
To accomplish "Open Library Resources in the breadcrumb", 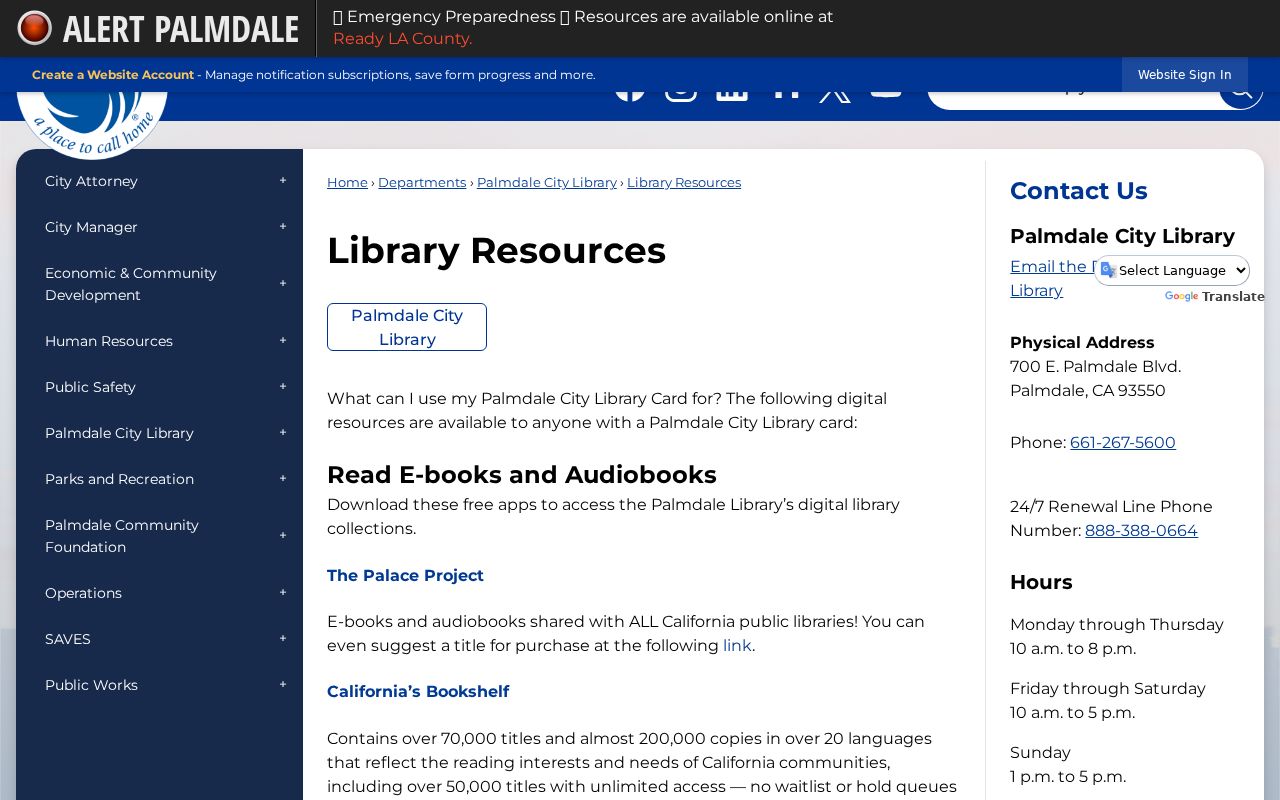I will [x=684, y=182].
